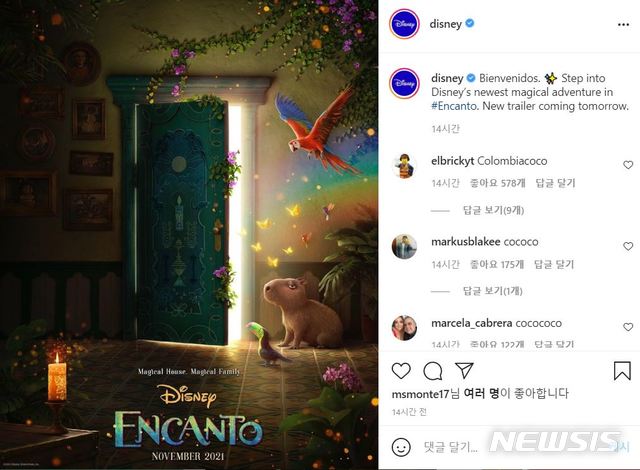Open emoji picker smiley icon
This screenshot has width=640, height=470.
[401, 447]
